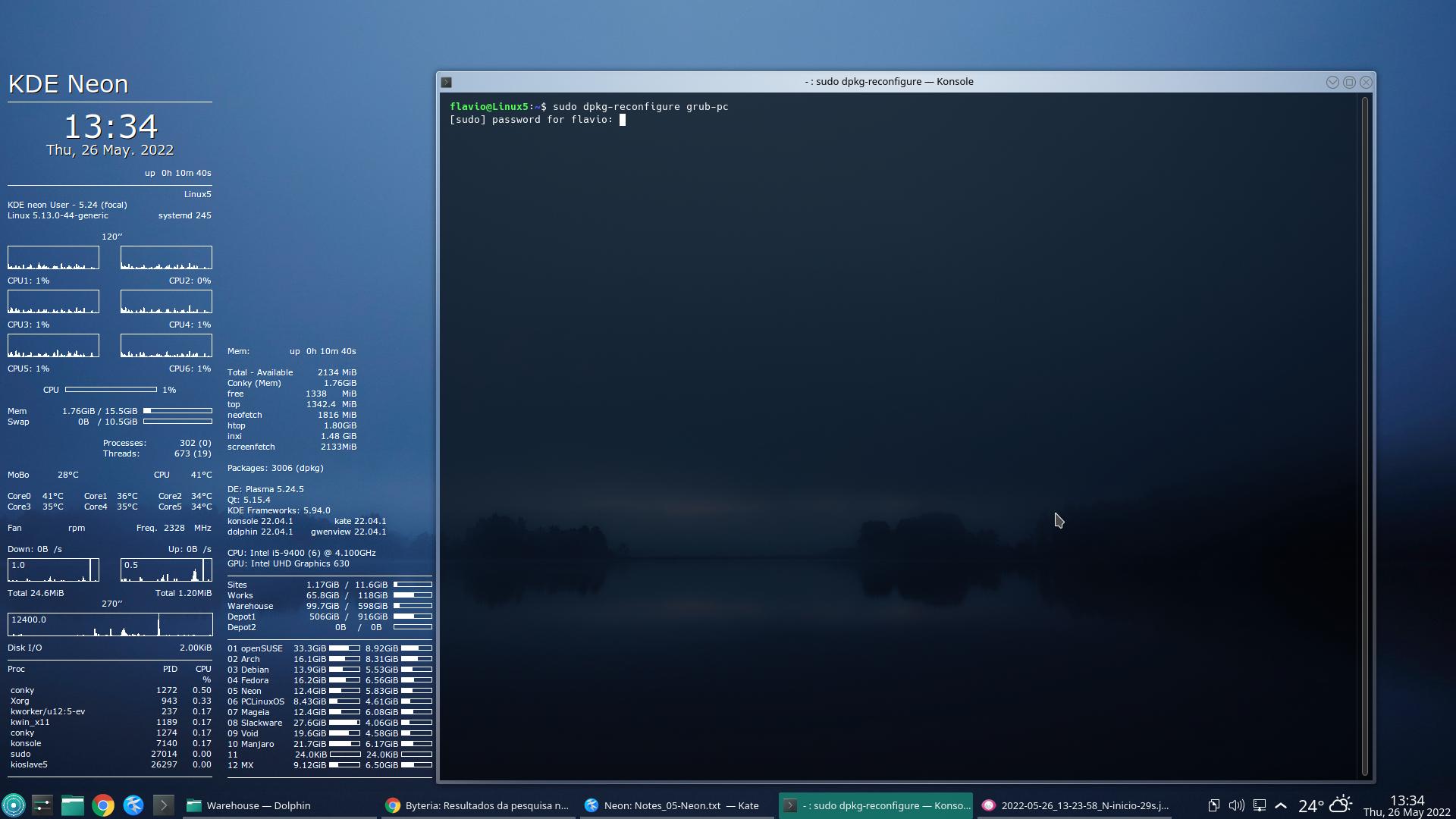Open the KDE application launcher
Screen dimensions: 1456x819
click(x=14, y=805)
